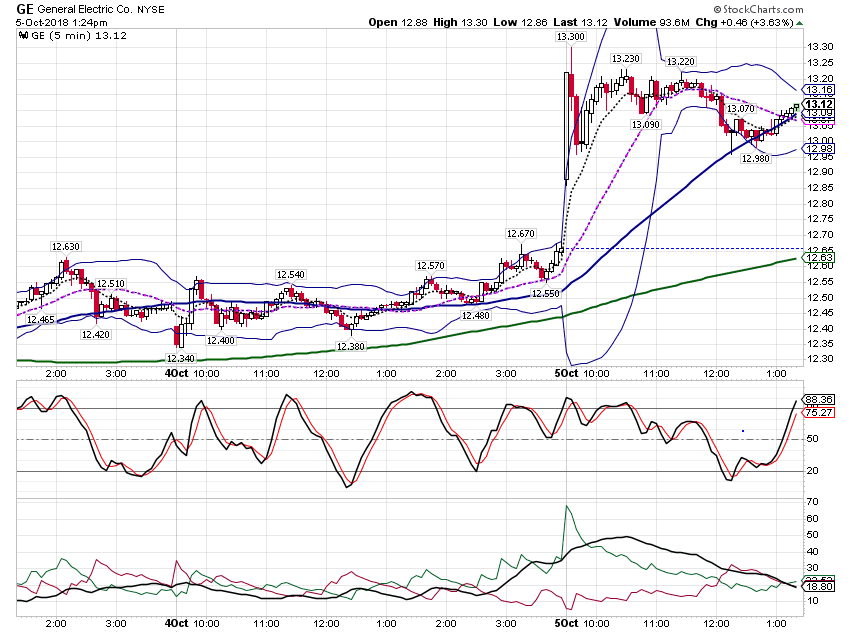Click the 12.400 price annotation
Image resolution: width=850 pixels, height=633 pixels.
pos(221,341)
